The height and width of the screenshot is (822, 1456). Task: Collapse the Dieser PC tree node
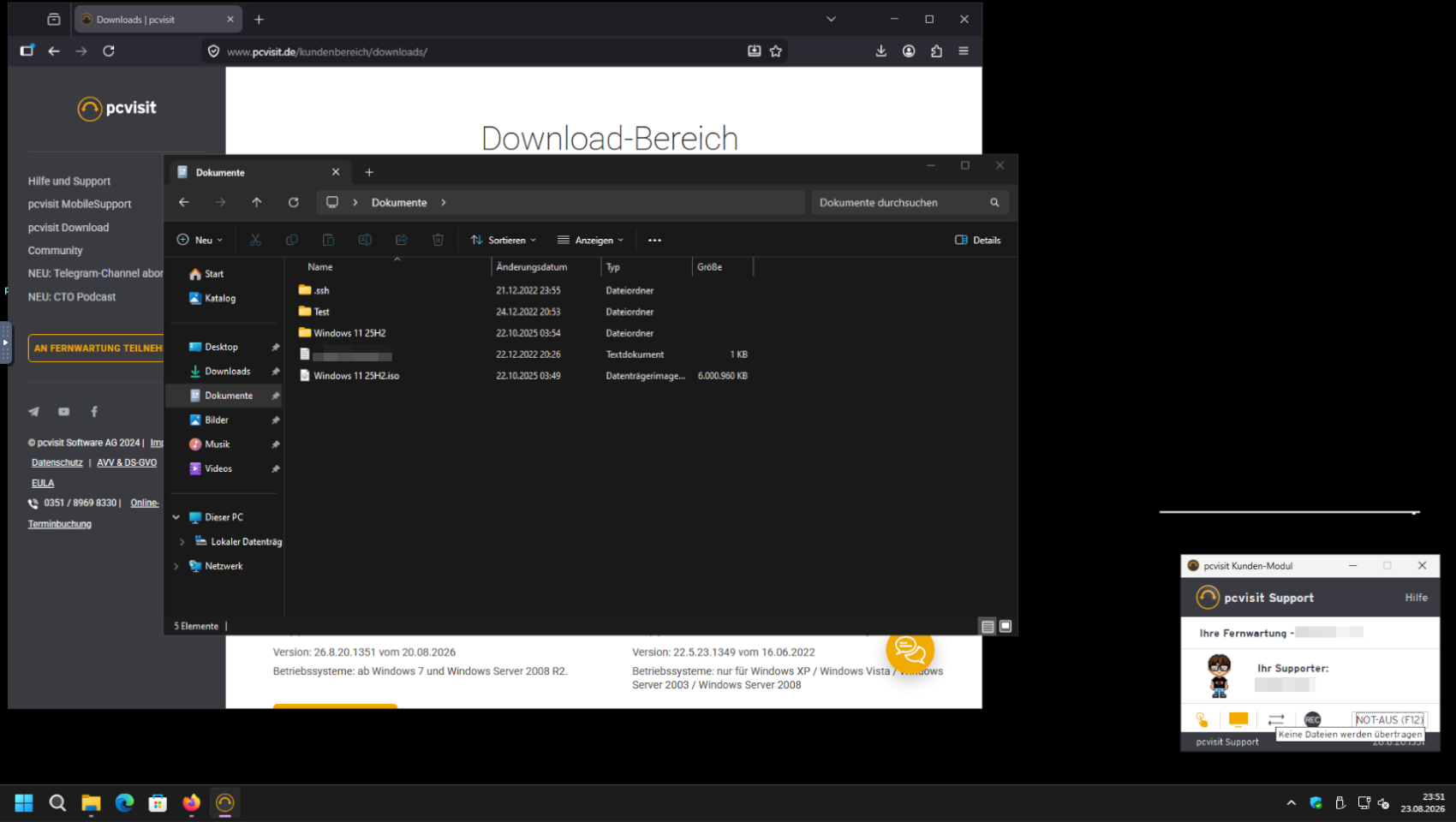pyautogui.click(x=176, y=517)
